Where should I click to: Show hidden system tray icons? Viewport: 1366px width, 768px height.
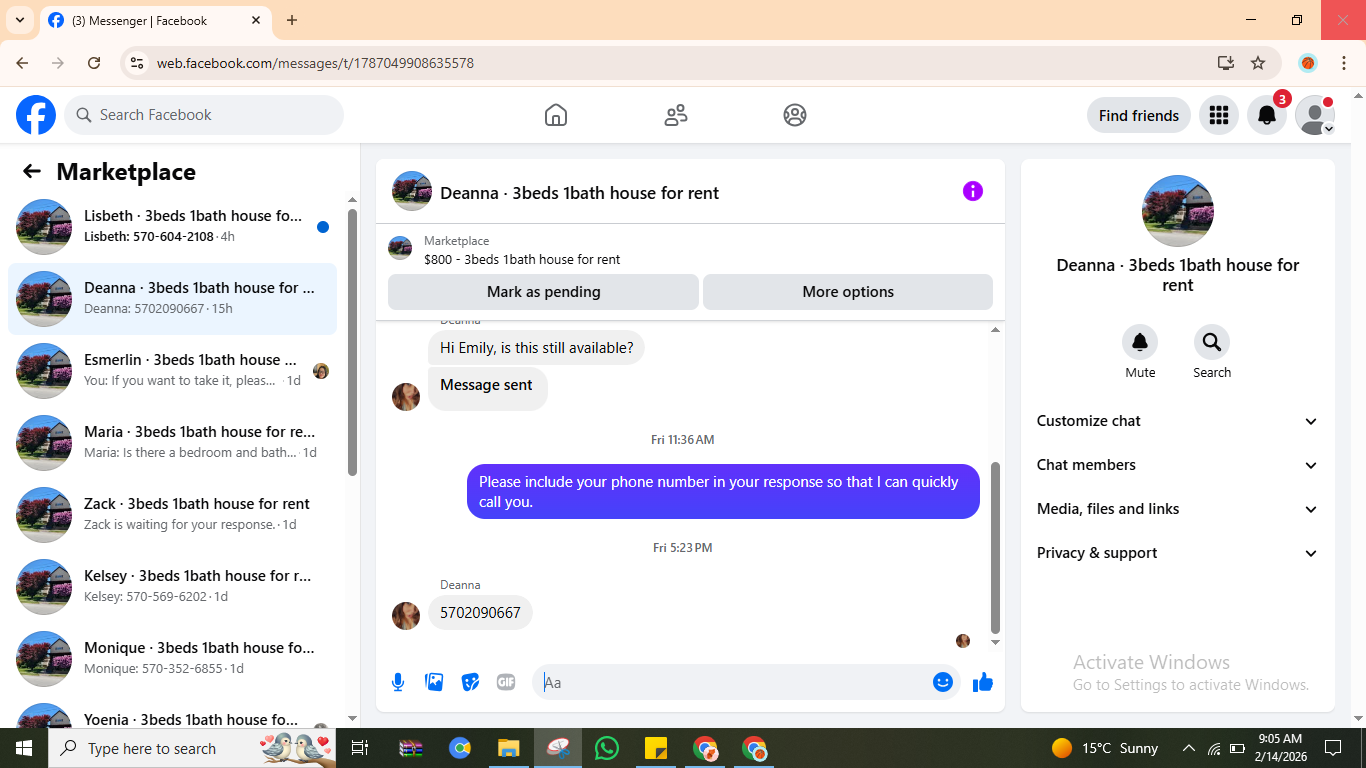pyautogui.click(x=1189, y=748)
